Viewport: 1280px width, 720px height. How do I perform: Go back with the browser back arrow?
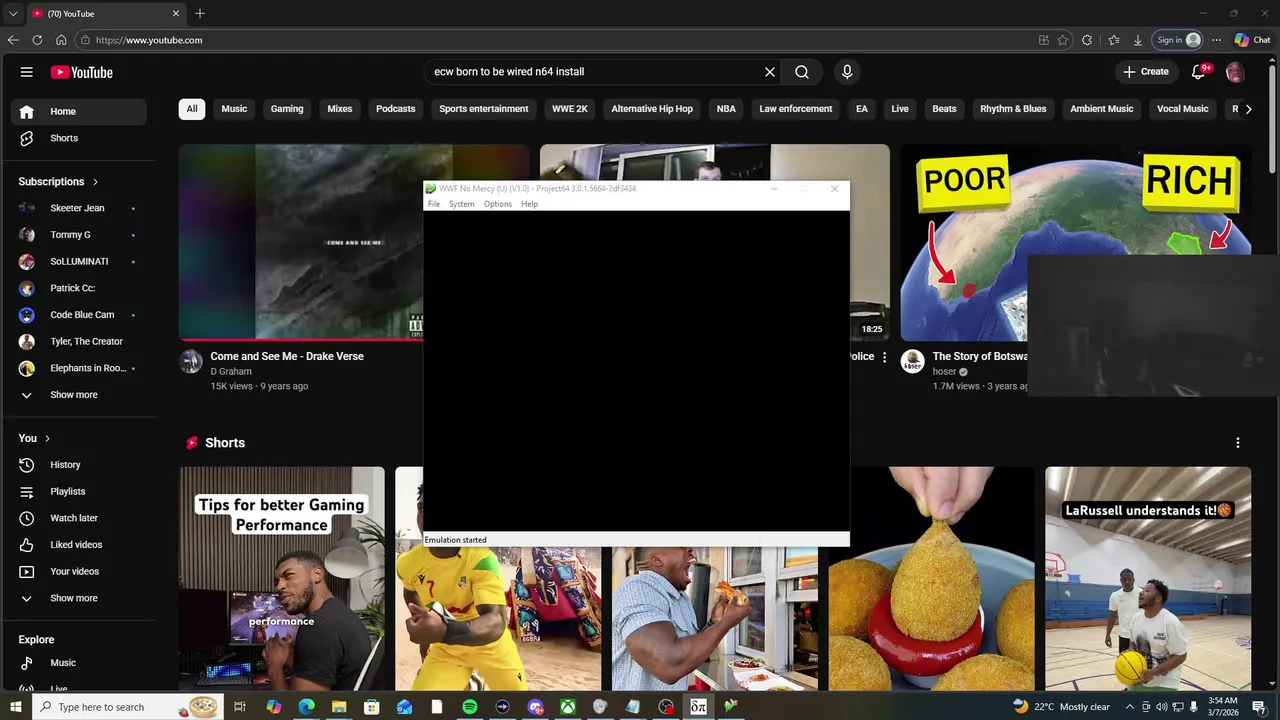(x=13, y=40)
